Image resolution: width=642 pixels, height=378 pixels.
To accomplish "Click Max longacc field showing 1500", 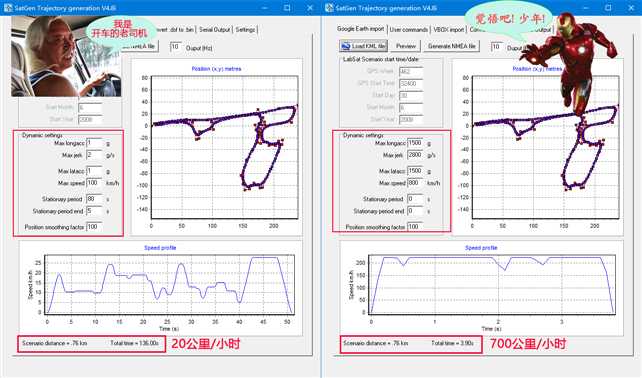I will tap(415, 143).
